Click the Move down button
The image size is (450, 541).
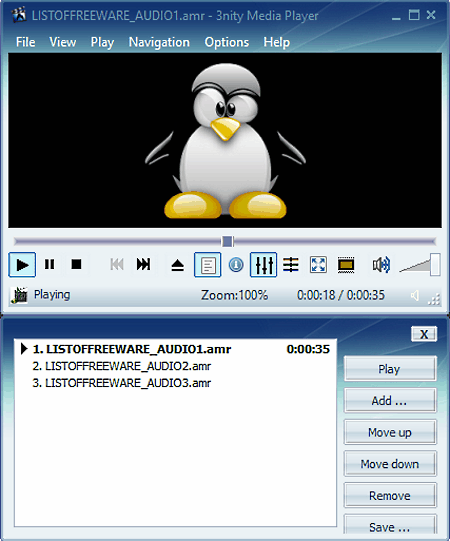coord(390,464)
